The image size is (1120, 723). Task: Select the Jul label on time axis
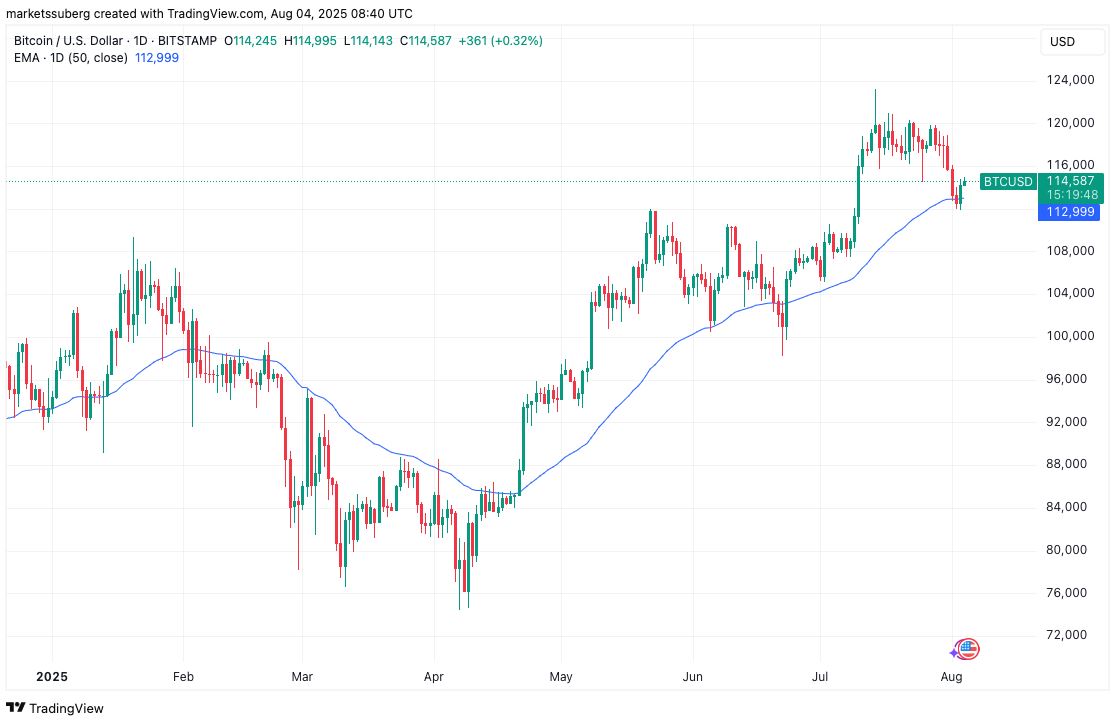(x=819, y=677)
